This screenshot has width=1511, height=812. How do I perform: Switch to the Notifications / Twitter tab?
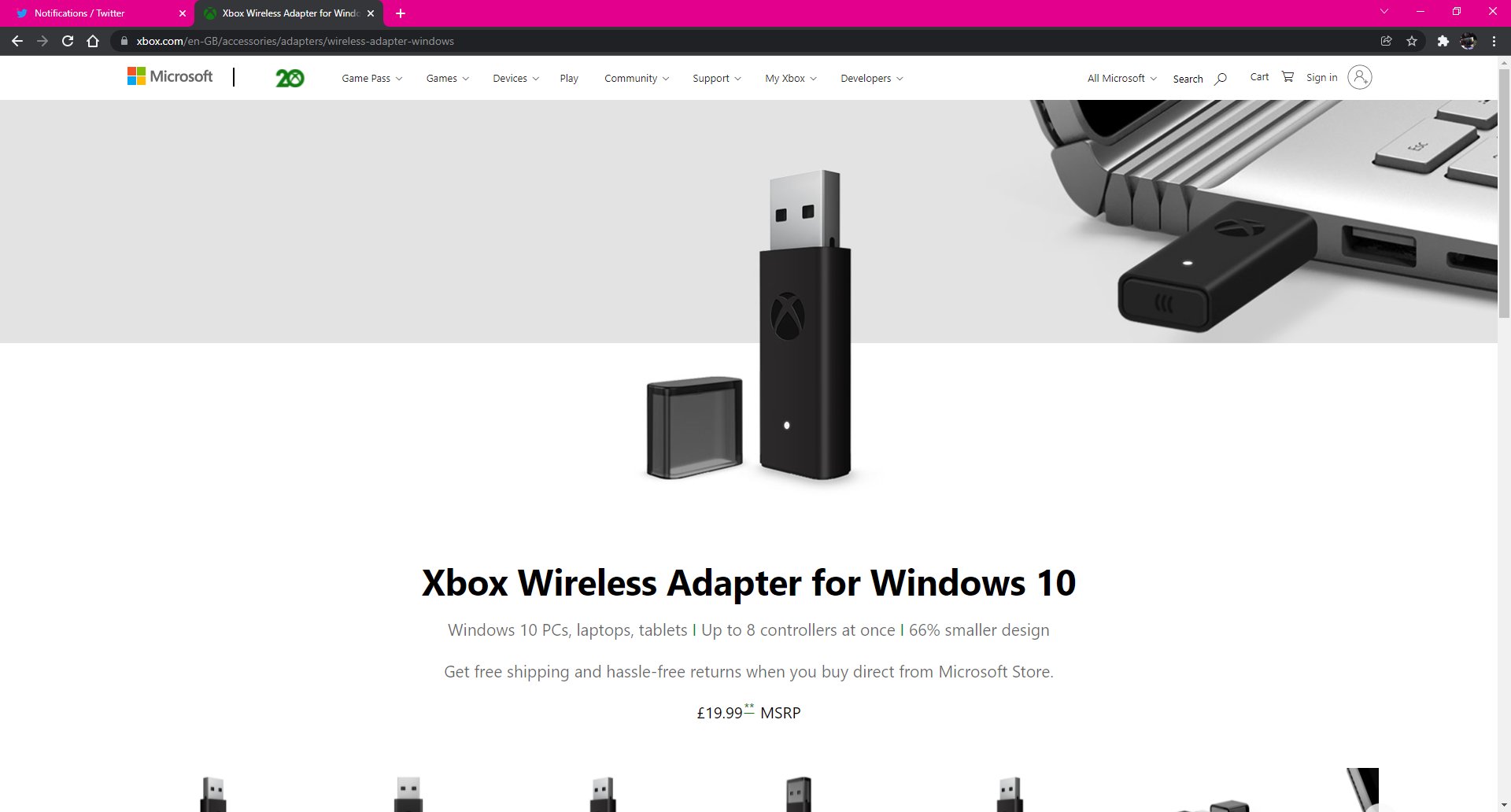(100, 13)
